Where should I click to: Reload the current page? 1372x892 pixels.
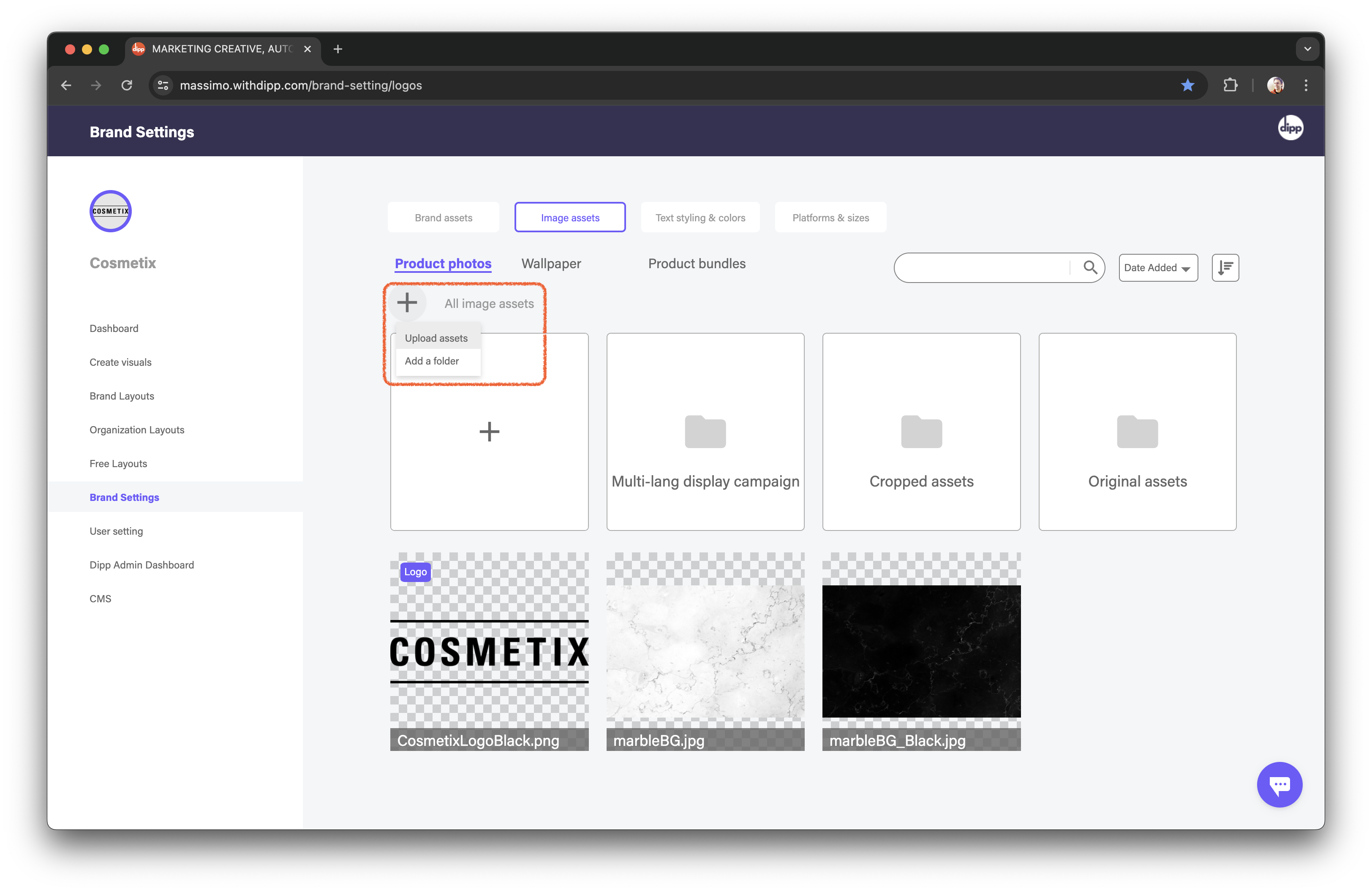[x=127, y=85]
